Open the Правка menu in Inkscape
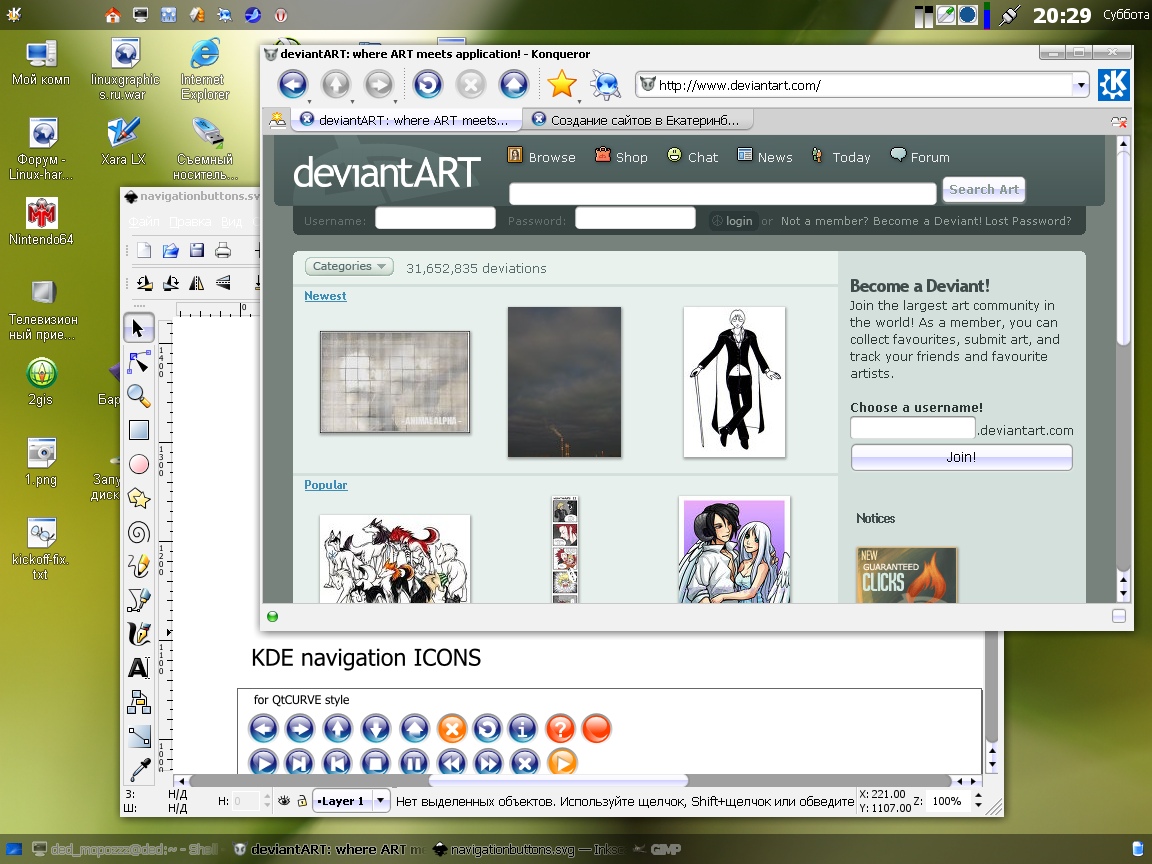 pos(190,222)
